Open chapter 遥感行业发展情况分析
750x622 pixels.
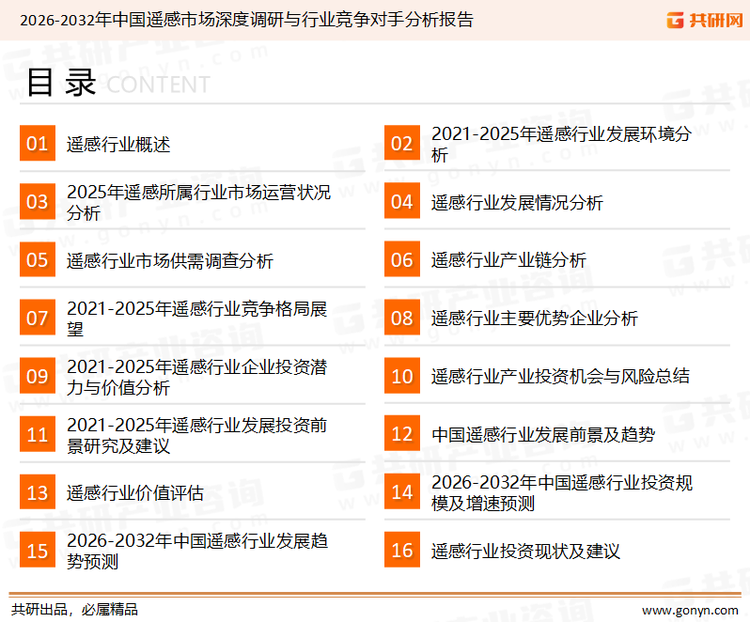click(517, 202)
